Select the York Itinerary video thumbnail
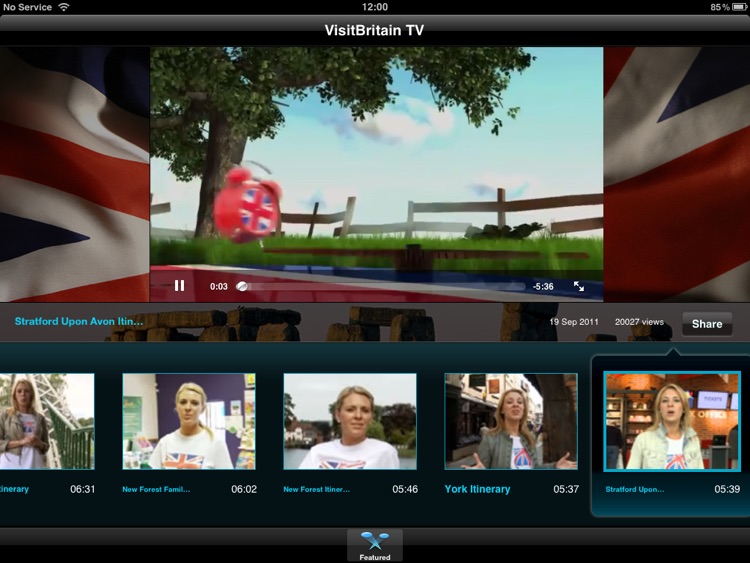 tap(511, 421)
